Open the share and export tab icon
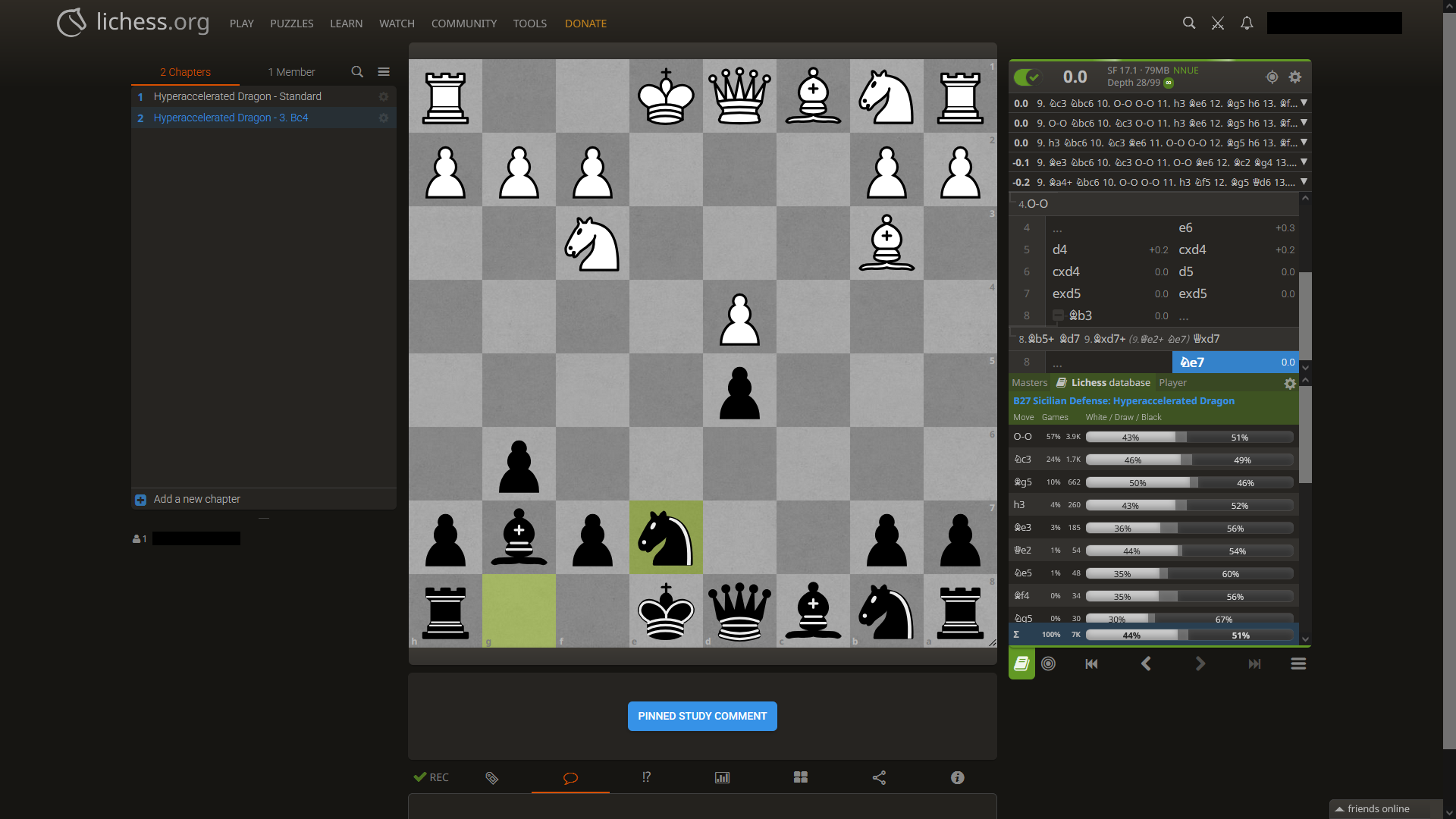This screenshot has height=819, width=1456. [879, 777]
